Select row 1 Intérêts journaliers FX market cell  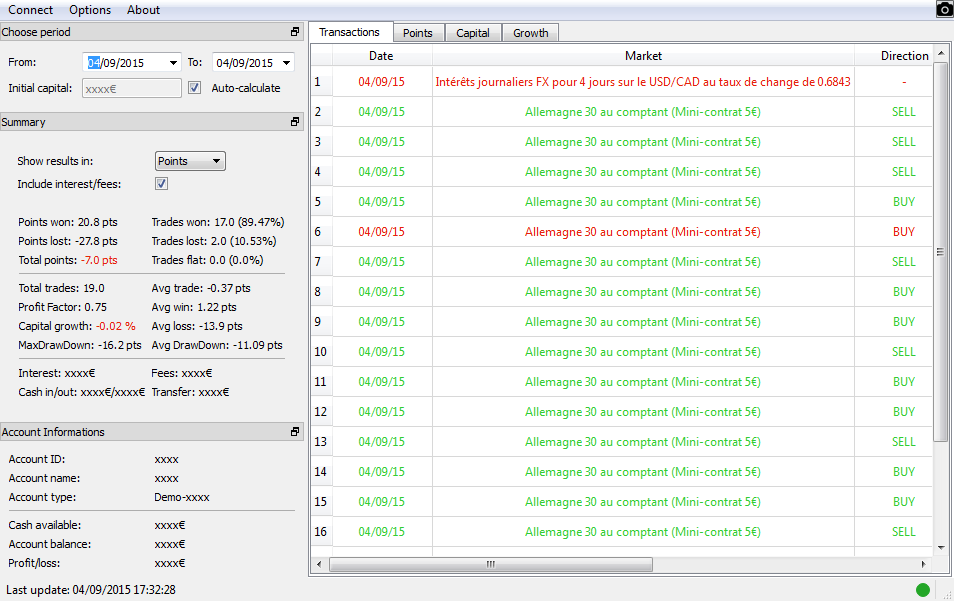[x=643, y=82]
